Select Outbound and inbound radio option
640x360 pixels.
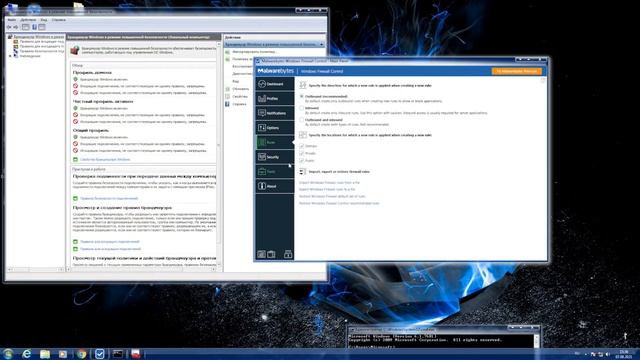302,120
